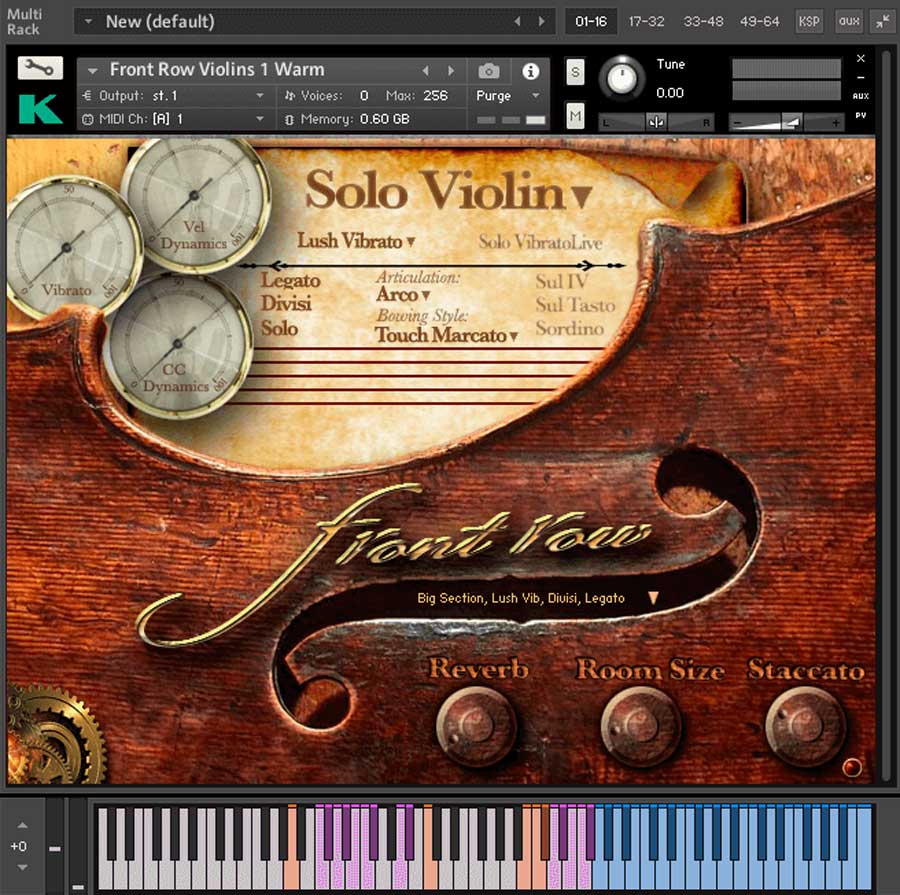Screen dimensions: 900x895
Task: Go to next multi rack preset arrow
Action: coord(541,21)
